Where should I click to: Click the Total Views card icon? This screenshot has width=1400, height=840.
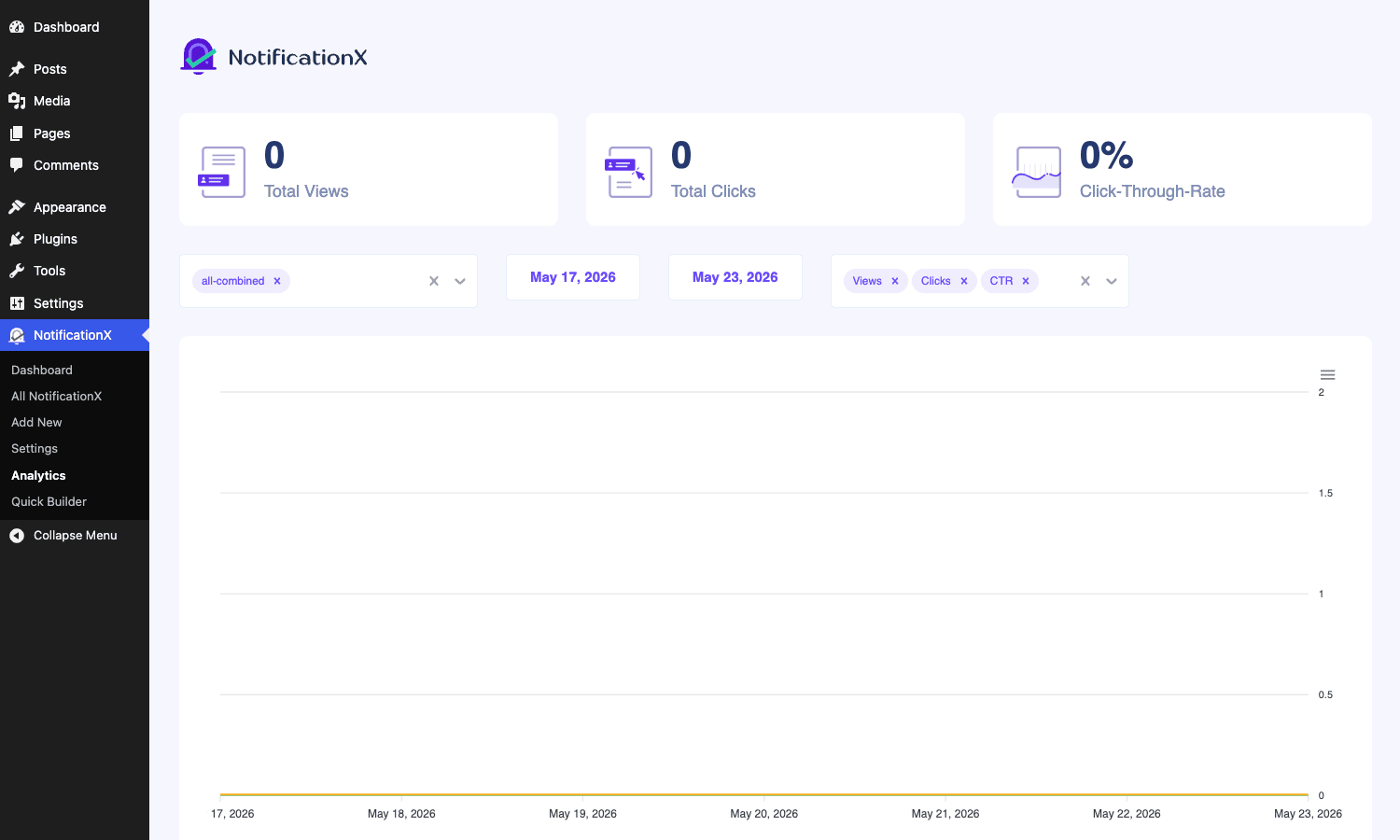(222, 172)
